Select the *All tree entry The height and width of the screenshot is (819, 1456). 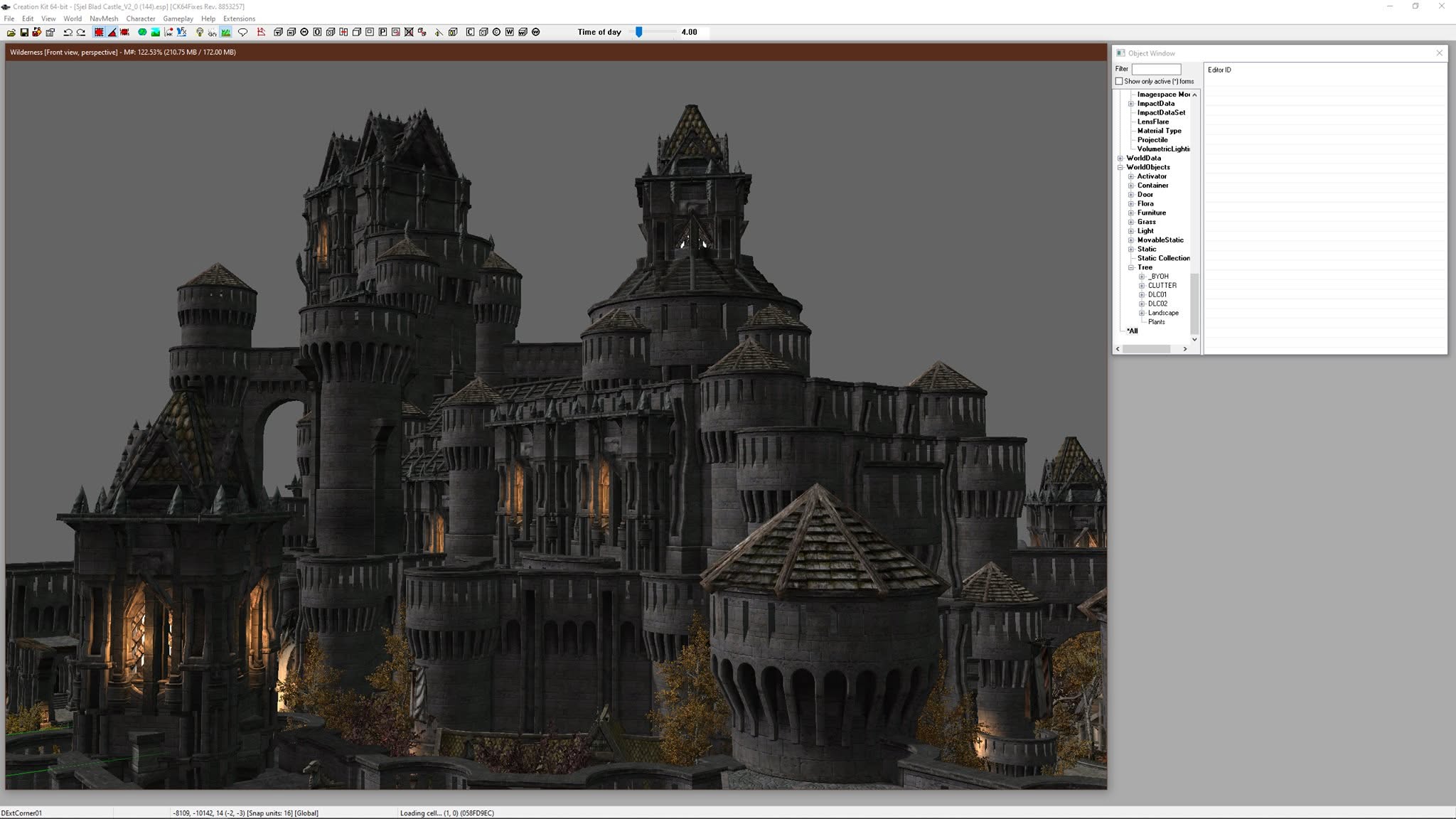point(1133,331)
